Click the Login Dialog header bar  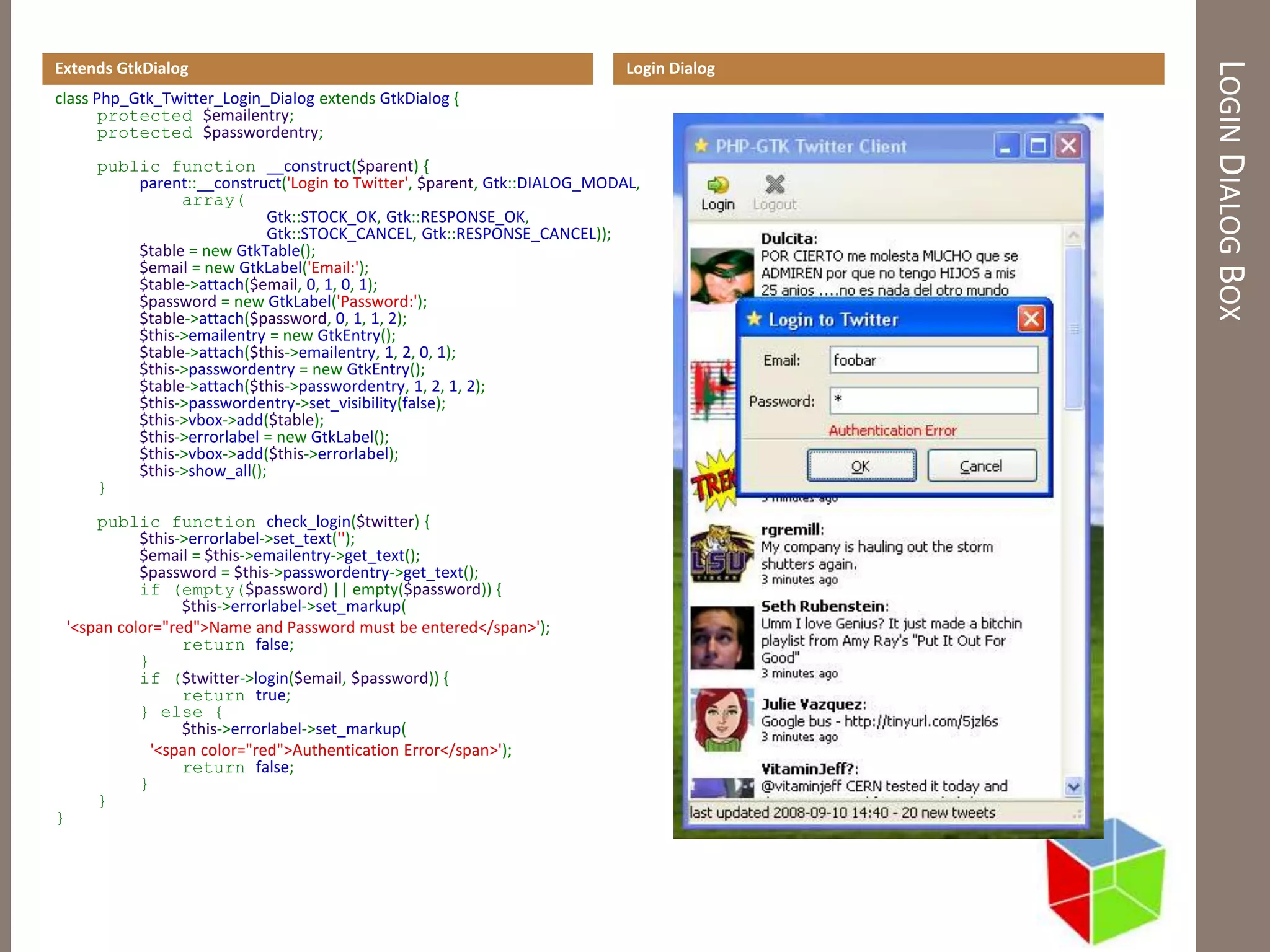pyautogui.click(x=888, y=68)
